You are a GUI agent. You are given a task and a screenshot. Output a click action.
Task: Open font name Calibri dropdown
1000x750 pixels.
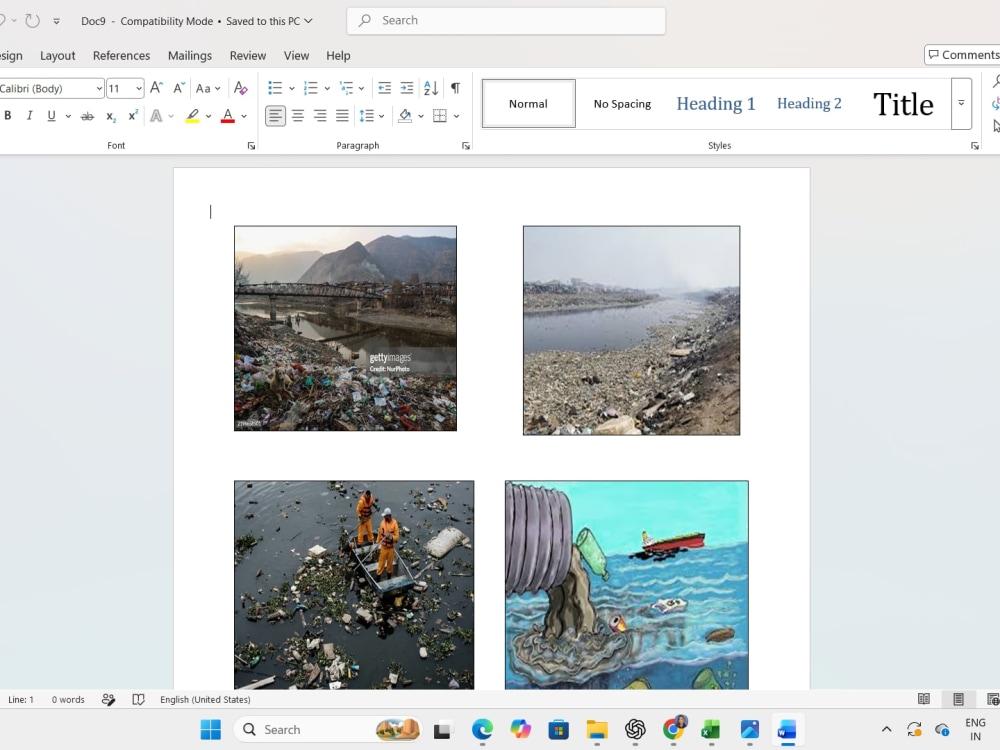99,88
